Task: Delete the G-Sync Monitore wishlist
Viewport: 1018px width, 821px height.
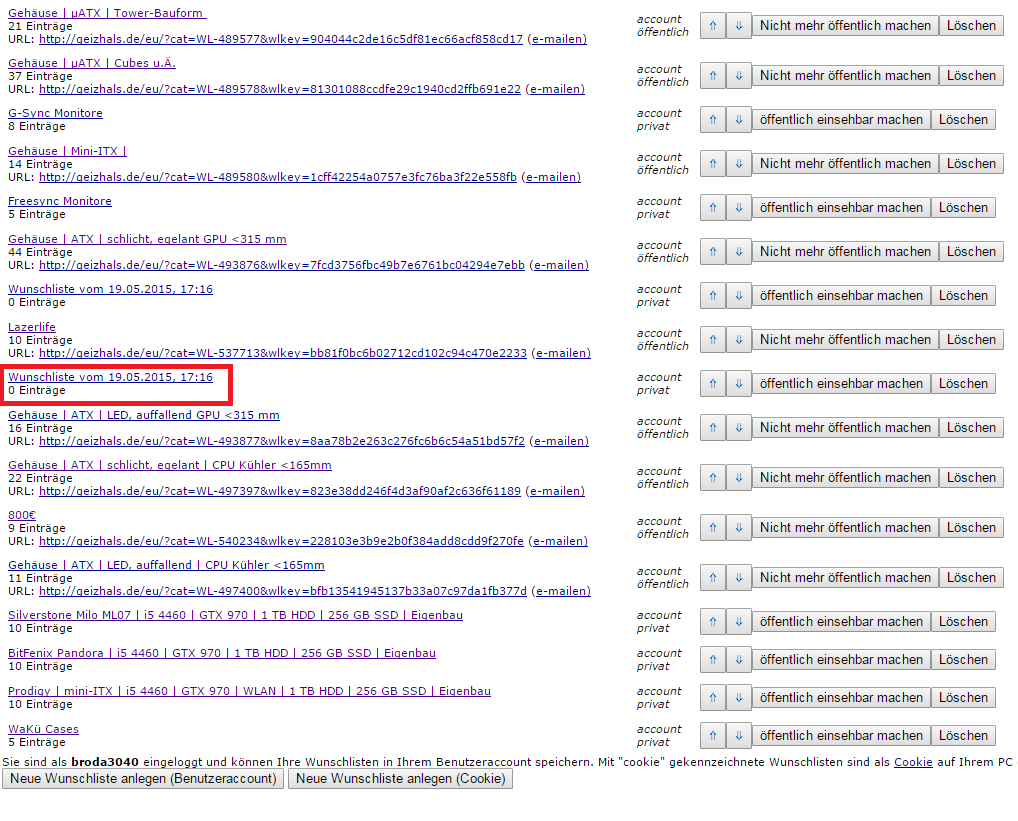Action: [x=963, y=120]
